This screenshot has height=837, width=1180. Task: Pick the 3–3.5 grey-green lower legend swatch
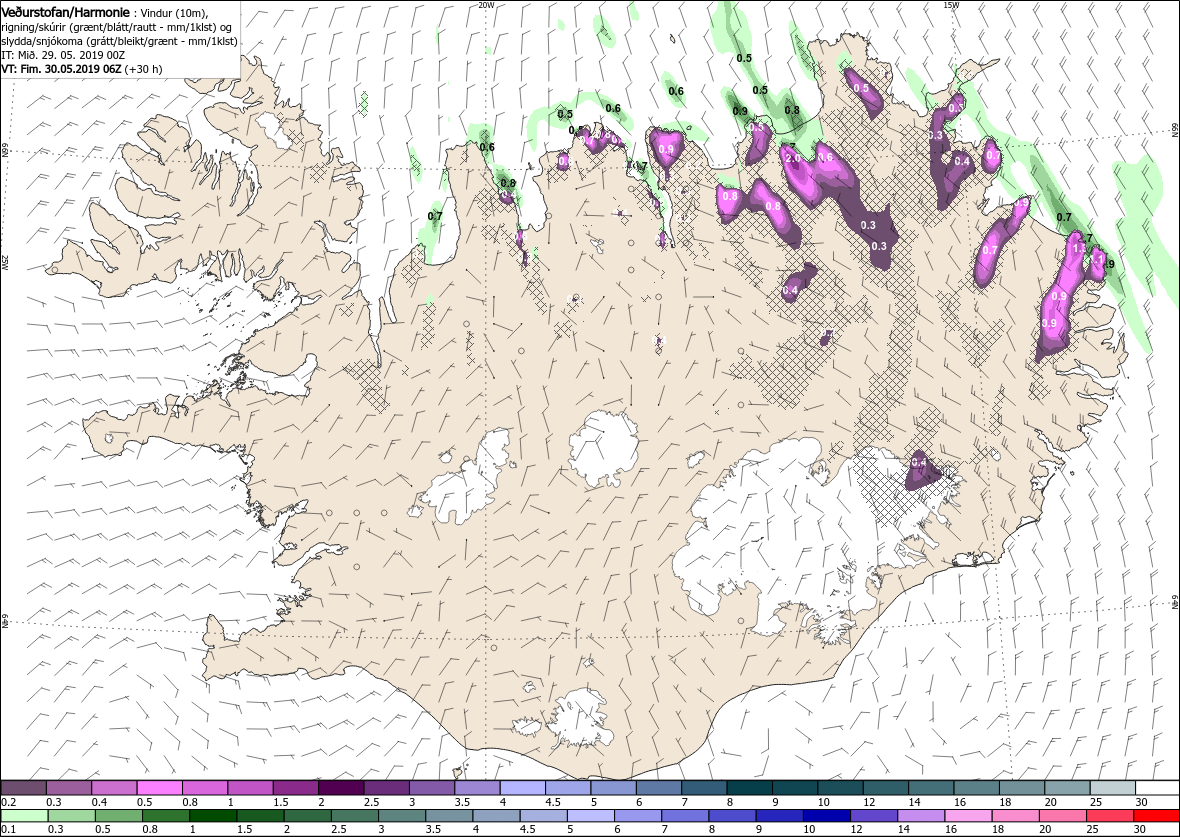pos(402,817)
